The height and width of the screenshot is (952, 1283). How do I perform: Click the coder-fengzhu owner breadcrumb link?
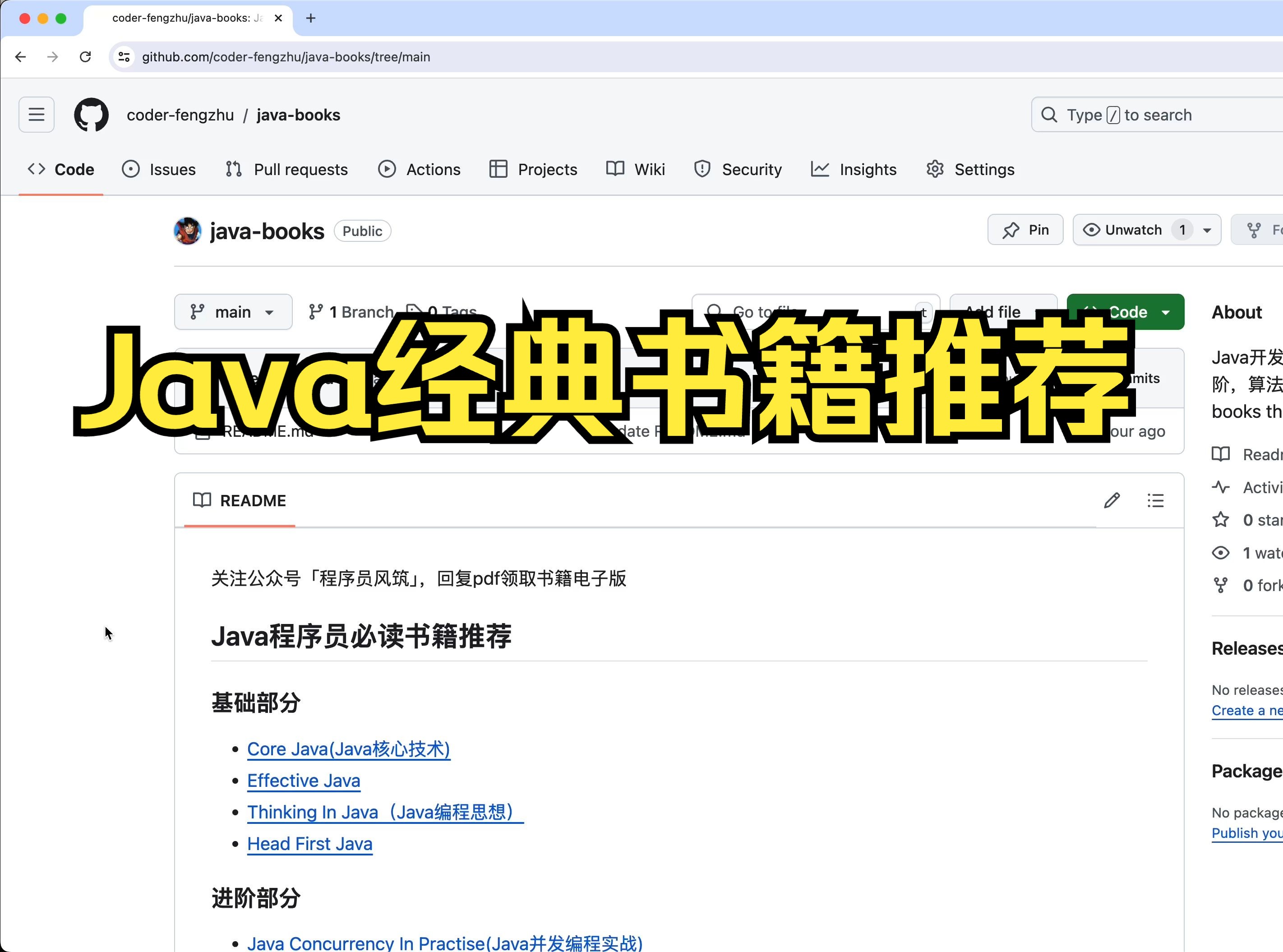click(x=180, y=115)
